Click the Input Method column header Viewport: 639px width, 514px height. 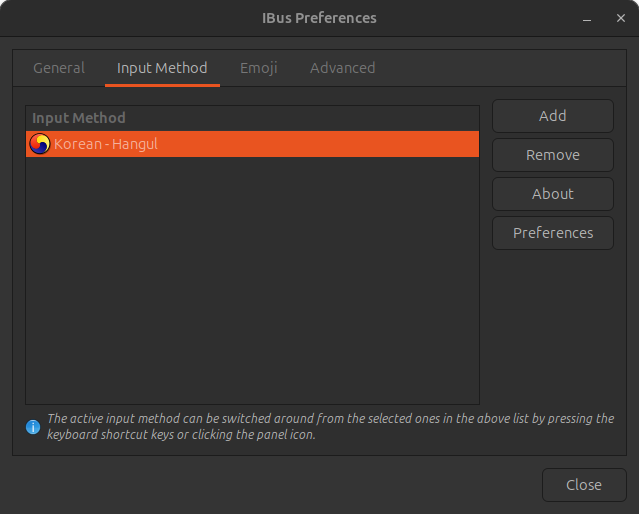pos(252,118)
